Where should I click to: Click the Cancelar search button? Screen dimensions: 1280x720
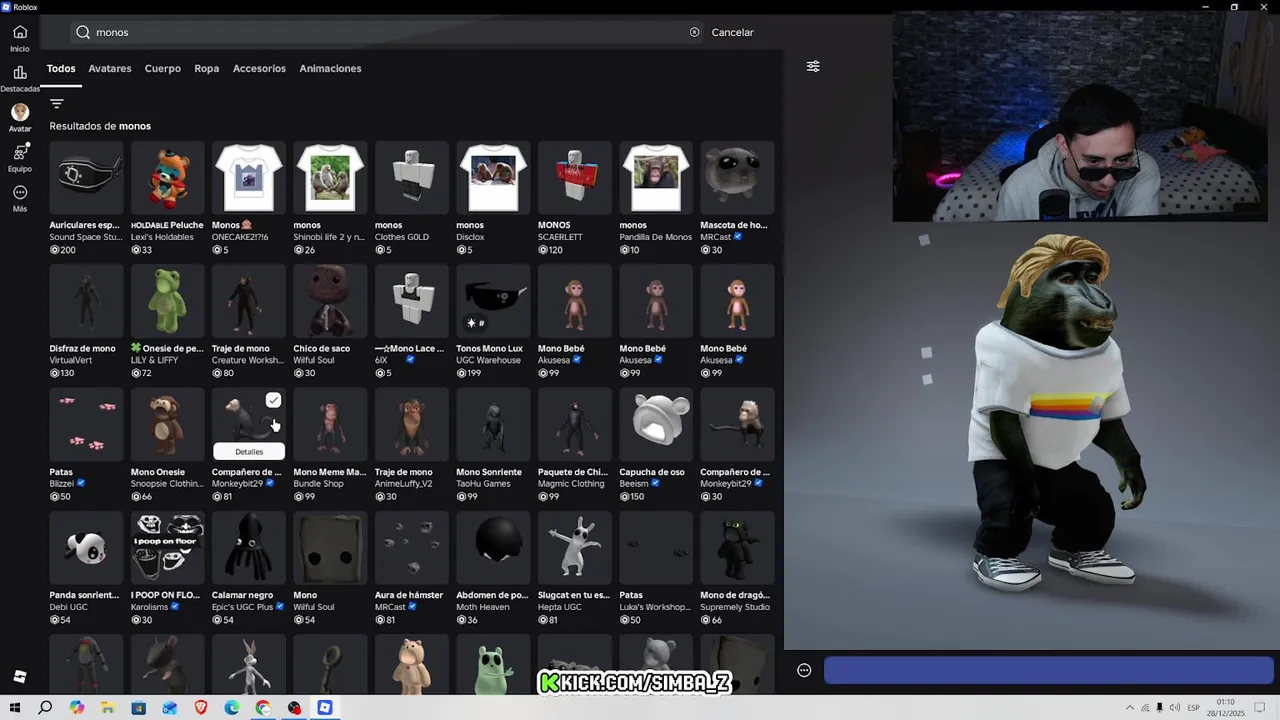click(x=733, y=32)
